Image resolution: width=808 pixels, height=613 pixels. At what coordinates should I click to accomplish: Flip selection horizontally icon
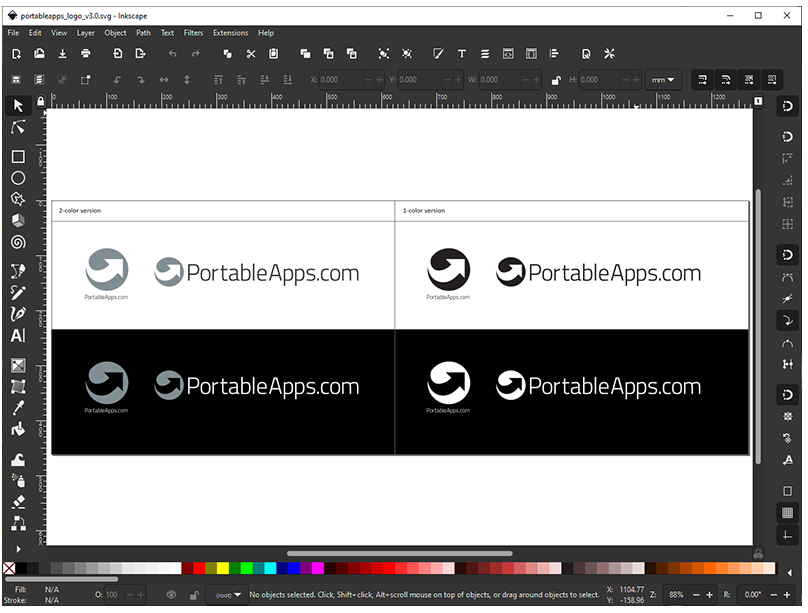164,80
